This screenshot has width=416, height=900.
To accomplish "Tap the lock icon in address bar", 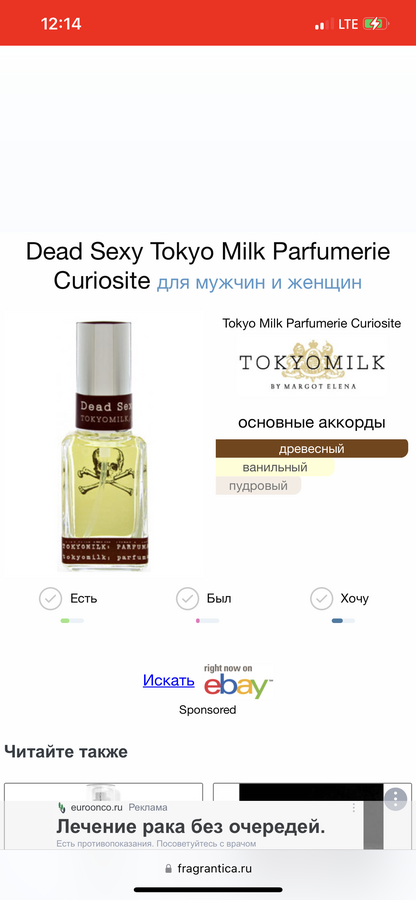I will point(168,868).
